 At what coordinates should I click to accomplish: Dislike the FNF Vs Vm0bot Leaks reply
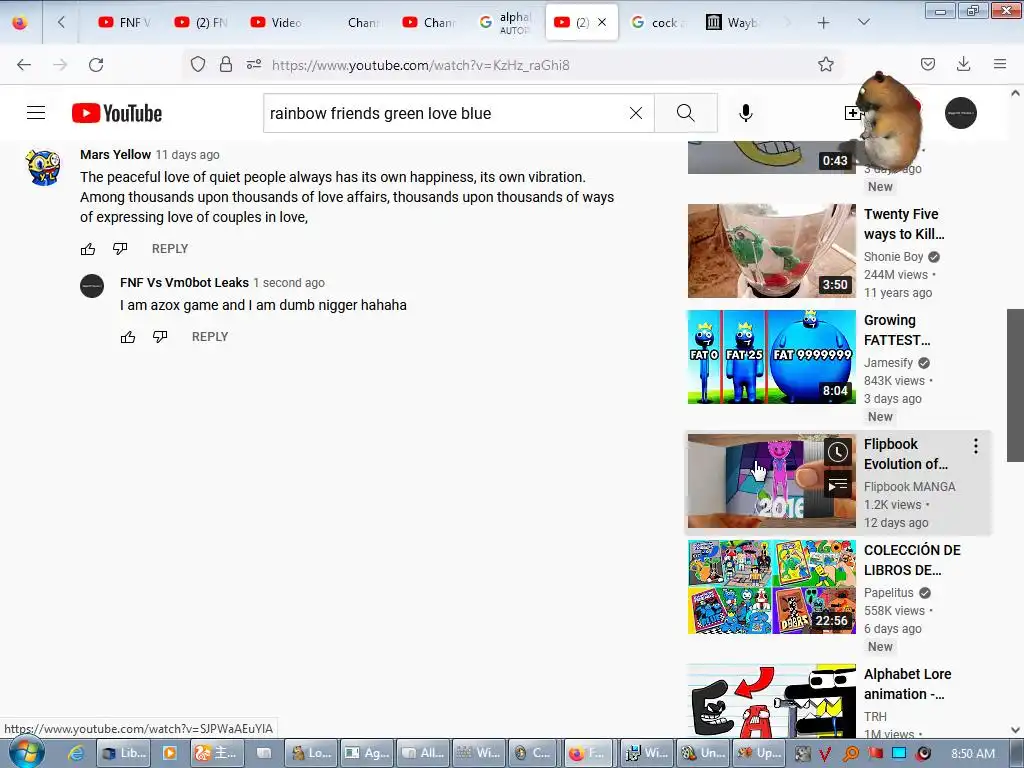(x=160, y=337)
